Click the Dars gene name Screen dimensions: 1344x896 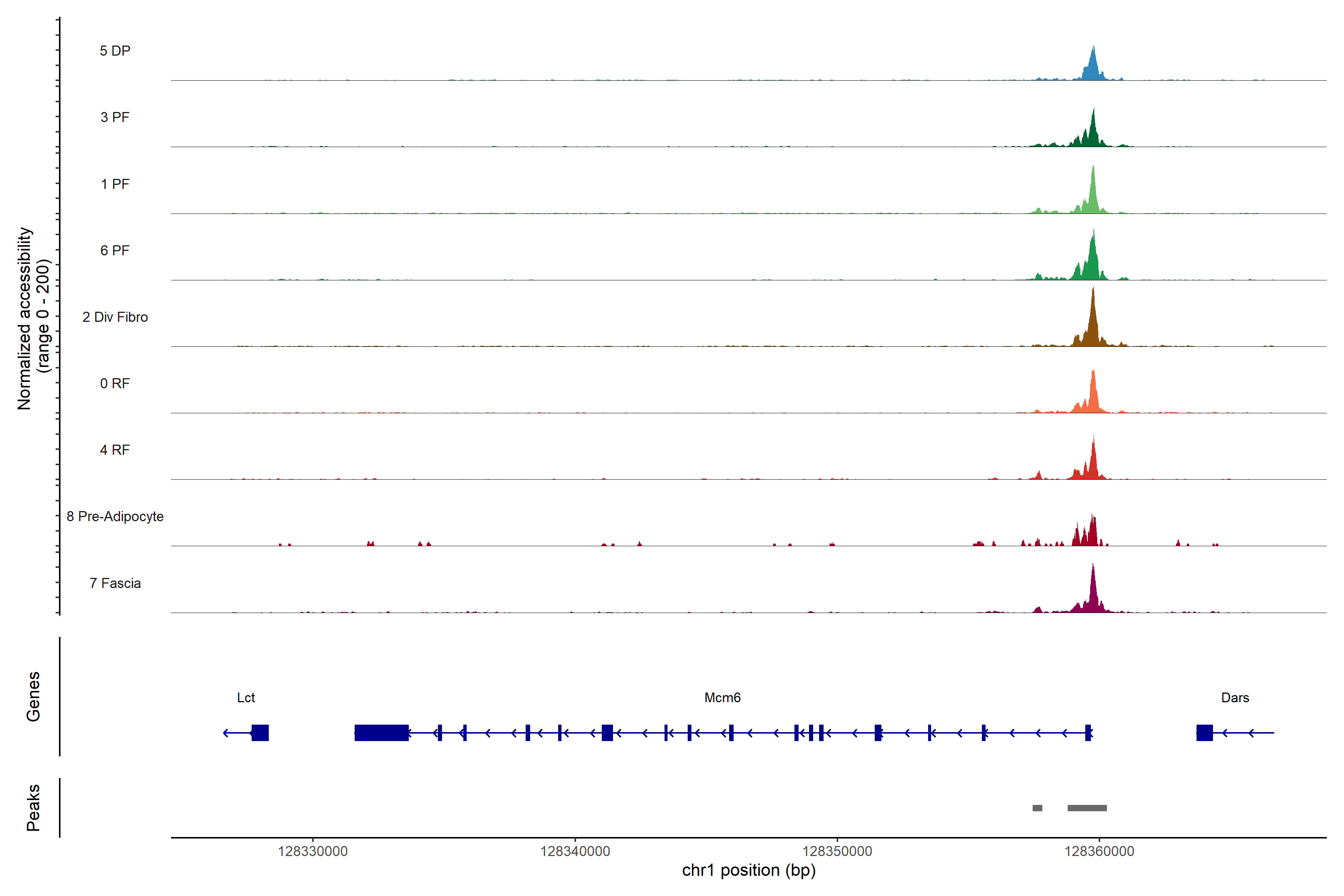(x=1235, y=698)
